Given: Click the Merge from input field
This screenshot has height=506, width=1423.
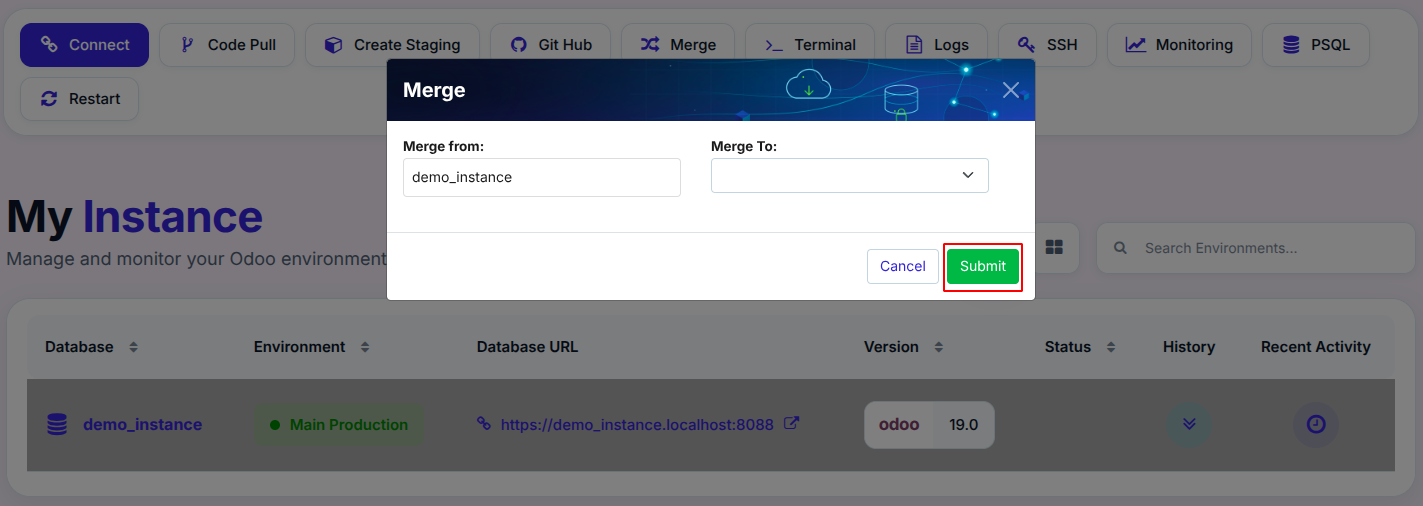Looking at the screenshot, I should point(542,177).
